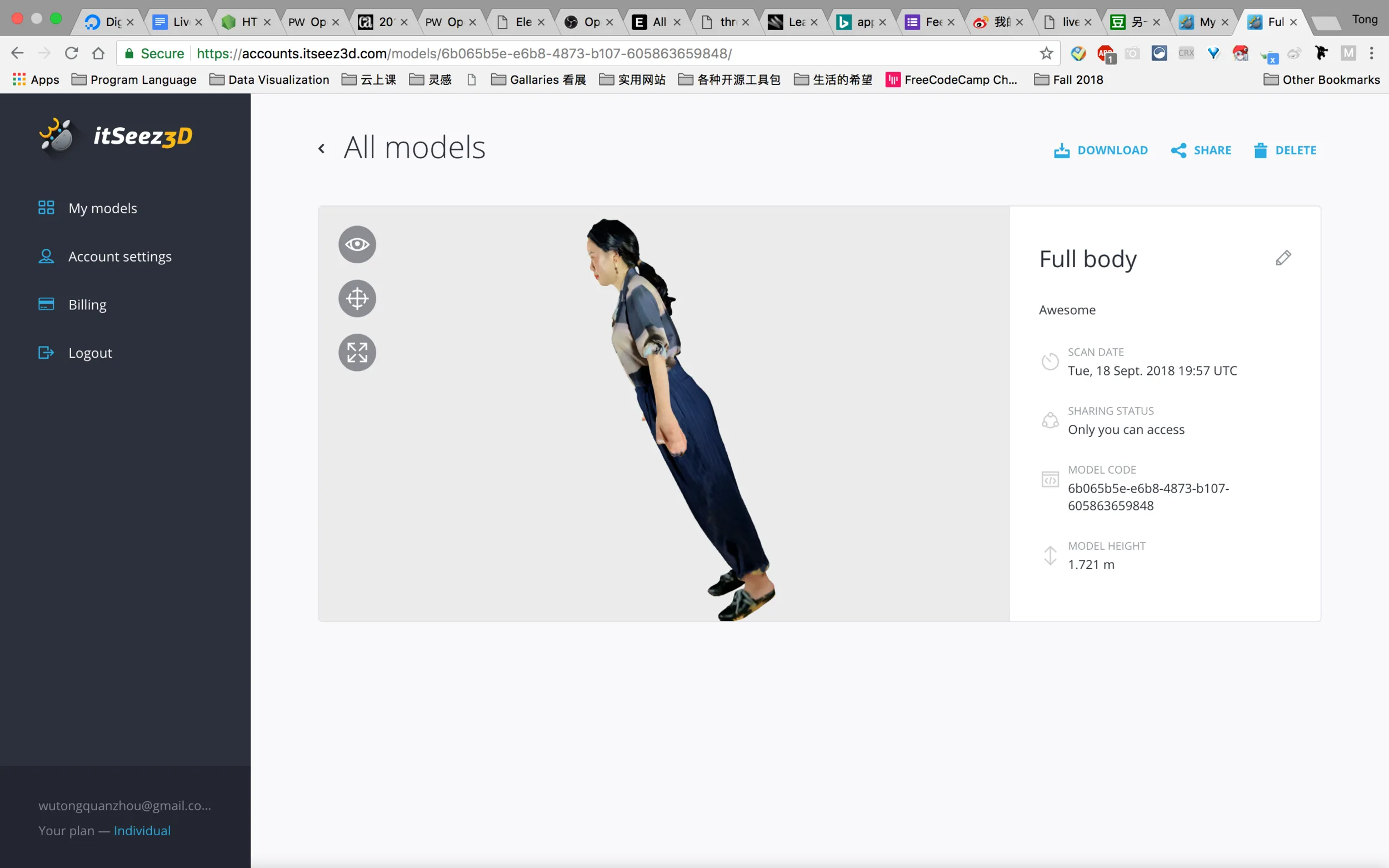Open the Individual plan link
The height and width of the screenshot is (868, 1389).
pyautogui.click(x=142, y=830)
